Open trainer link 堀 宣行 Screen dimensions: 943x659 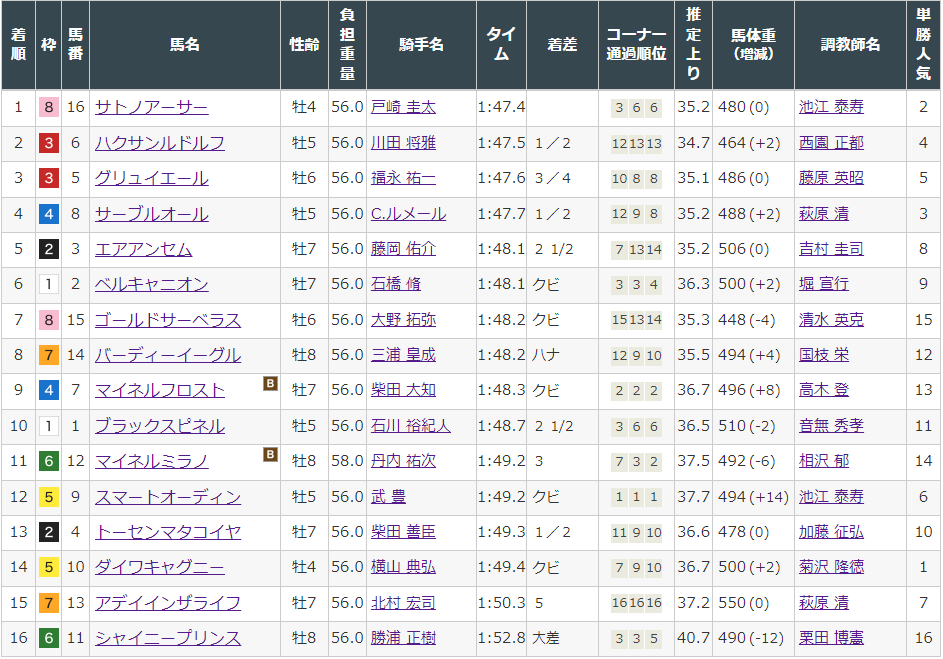tap(824, 284)
